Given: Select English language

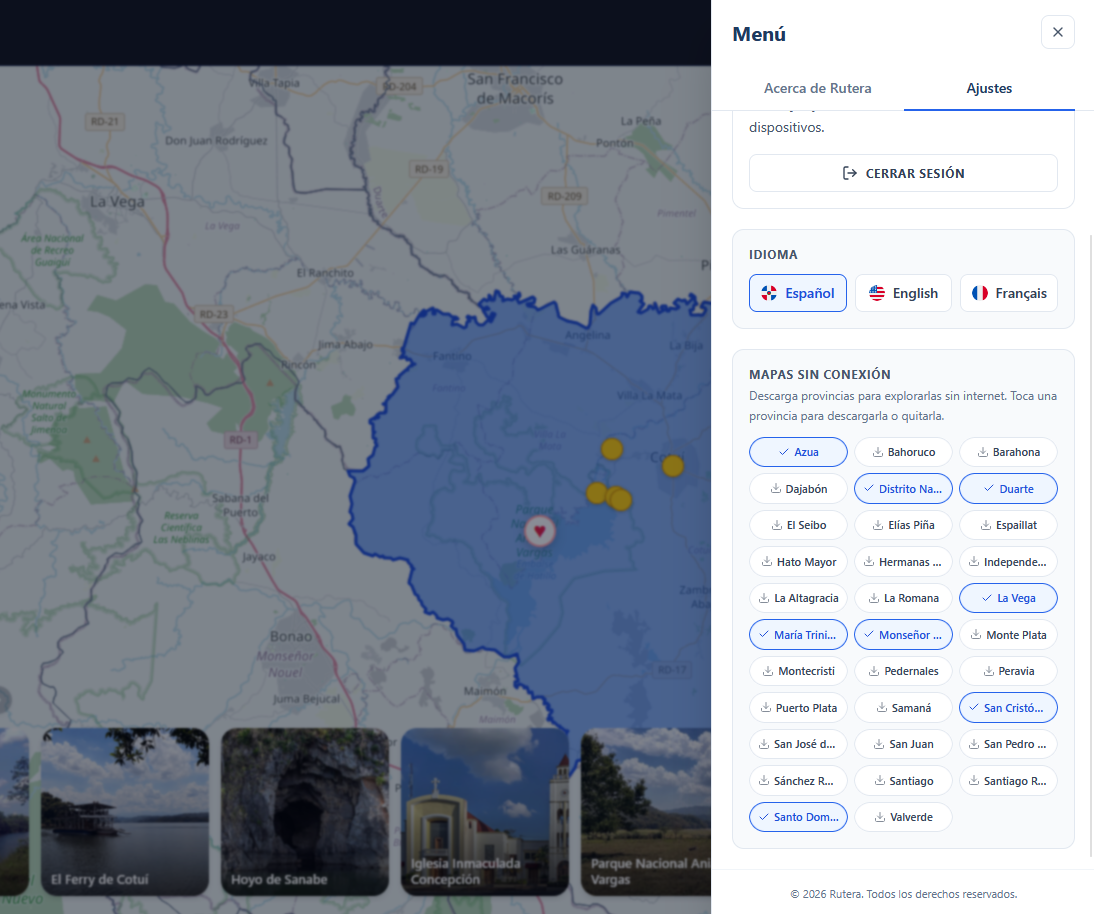Looking at the screenshot, I should tap(903, 293).
